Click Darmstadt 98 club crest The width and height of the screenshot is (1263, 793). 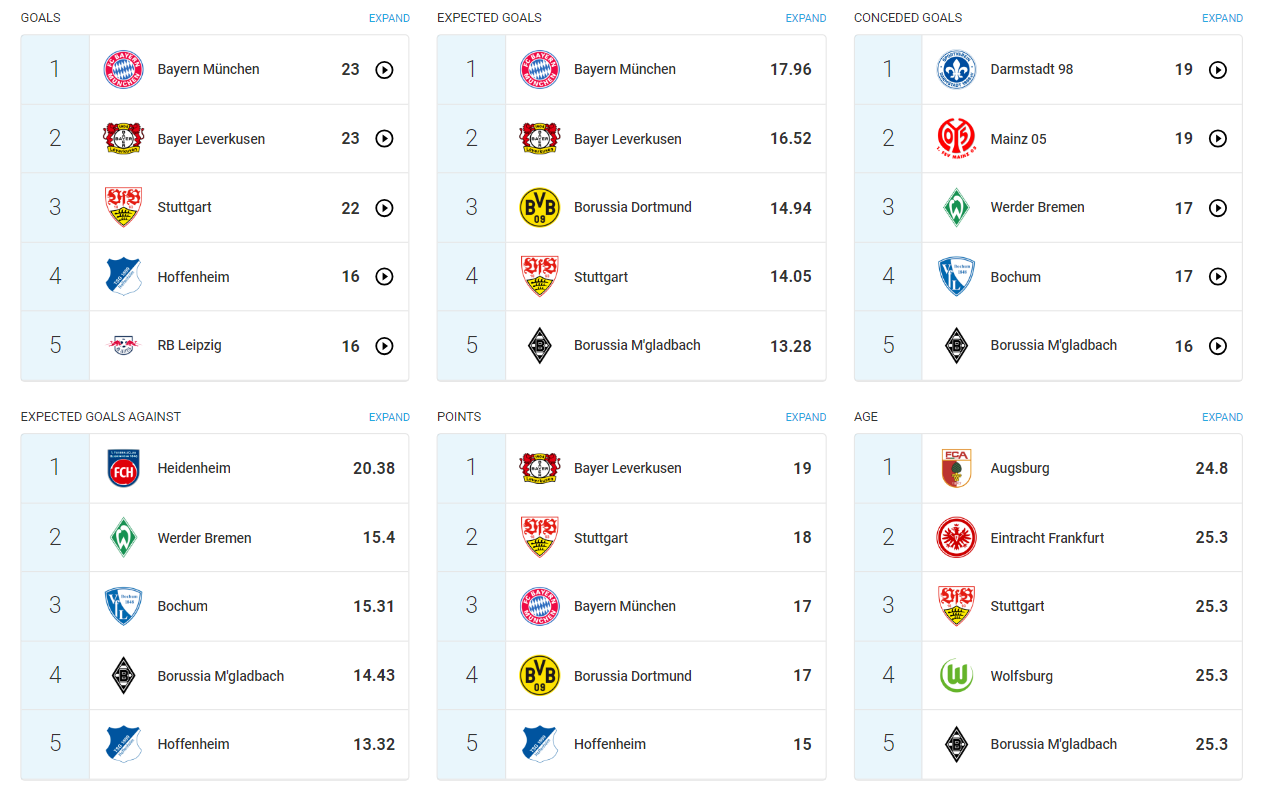(x=957, y=70)
